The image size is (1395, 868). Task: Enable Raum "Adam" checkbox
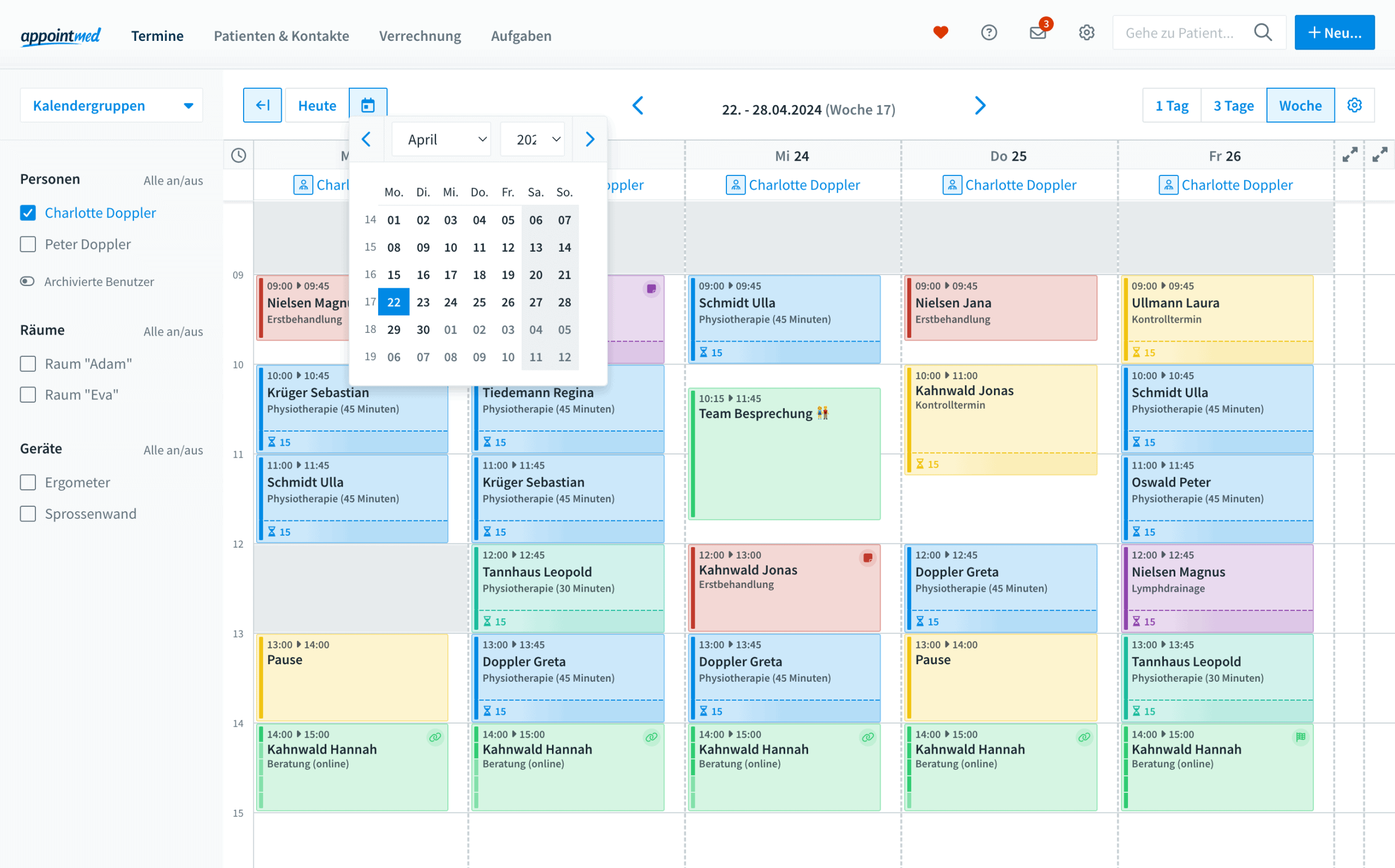click(x=28, y=364)
